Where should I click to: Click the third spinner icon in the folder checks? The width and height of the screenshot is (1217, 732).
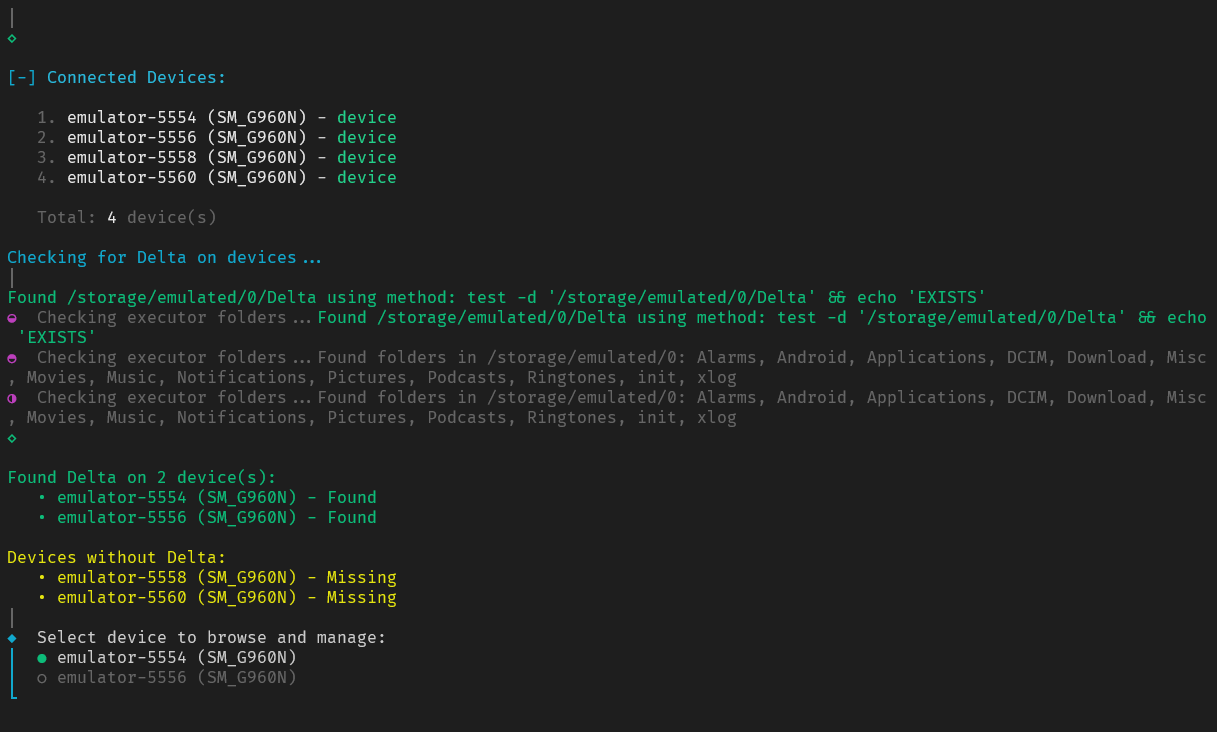click(11, 397)
